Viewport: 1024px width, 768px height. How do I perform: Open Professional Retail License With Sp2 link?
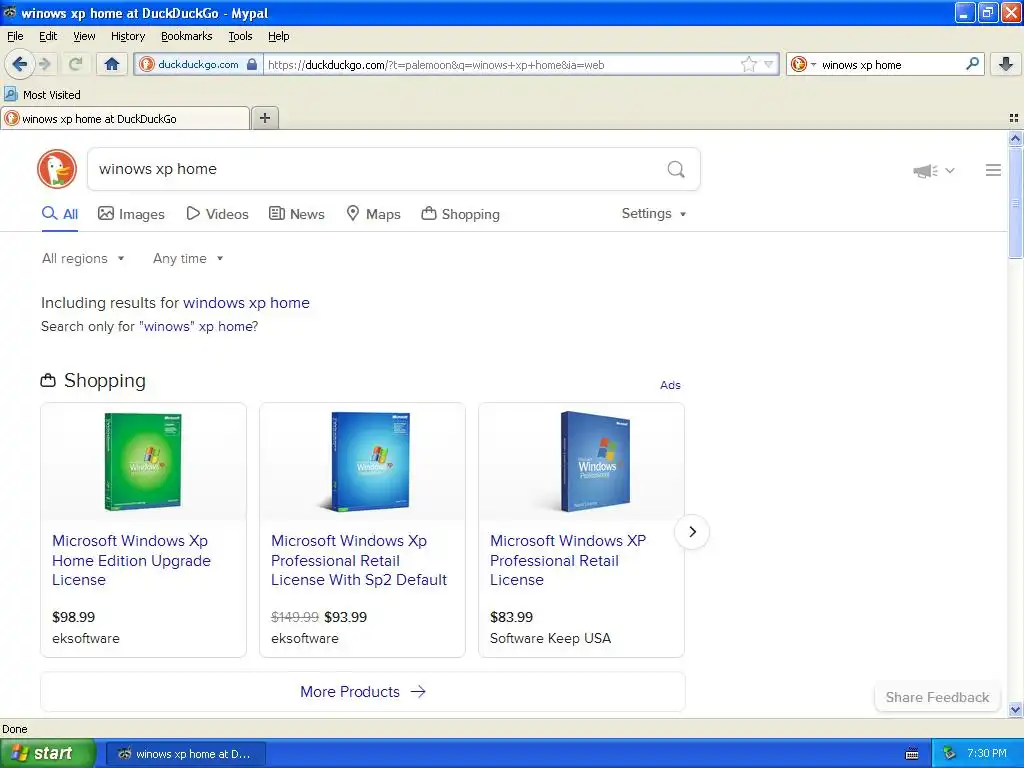(x=359, y=560)
